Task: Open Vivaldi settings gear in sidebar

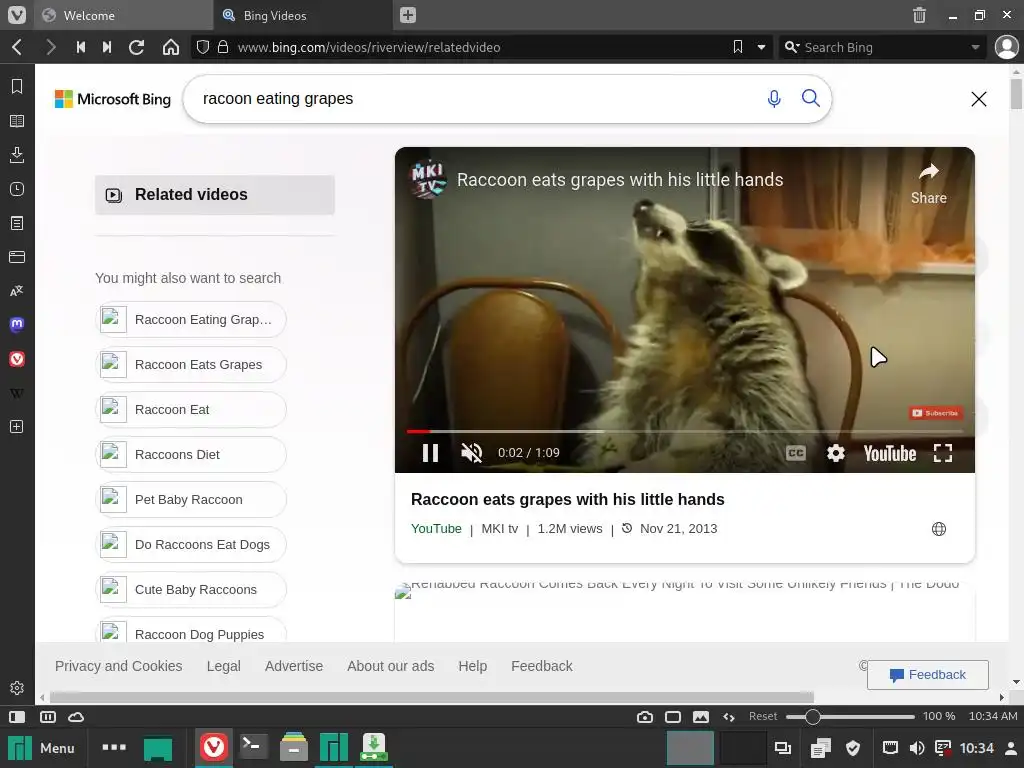Action: (17, 688)
